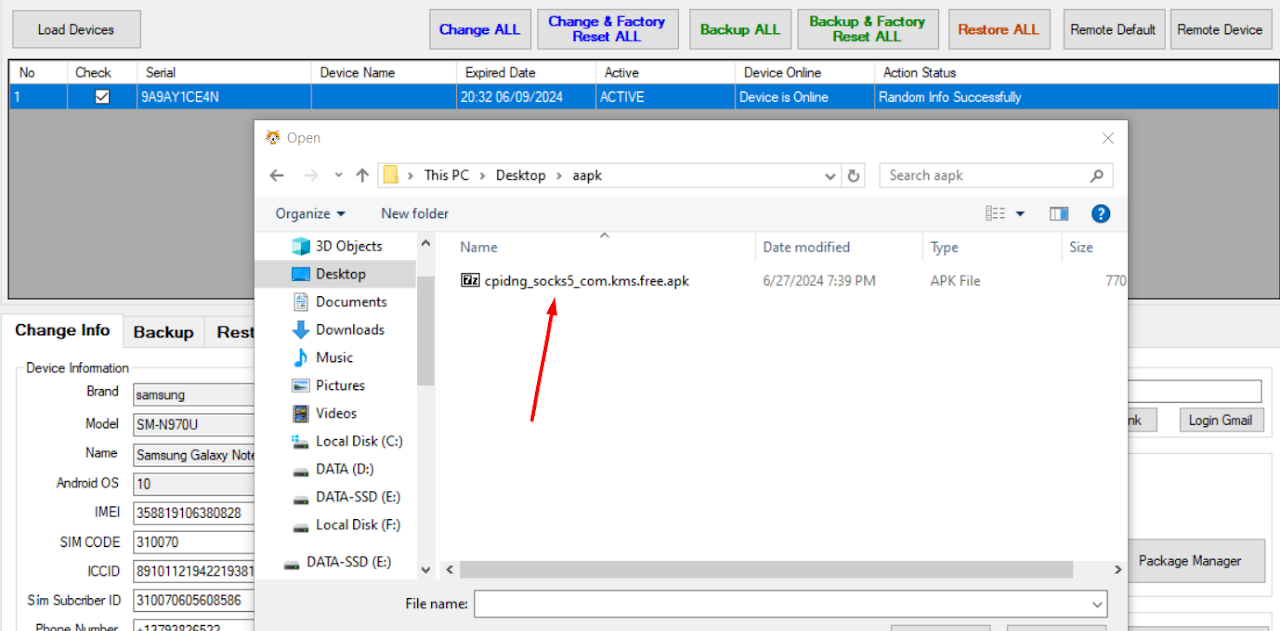This screenshot has width=1280, height=631.
Task: Select cpidng_socks5_com.kms.free.apk file
Action: point(586,281)
